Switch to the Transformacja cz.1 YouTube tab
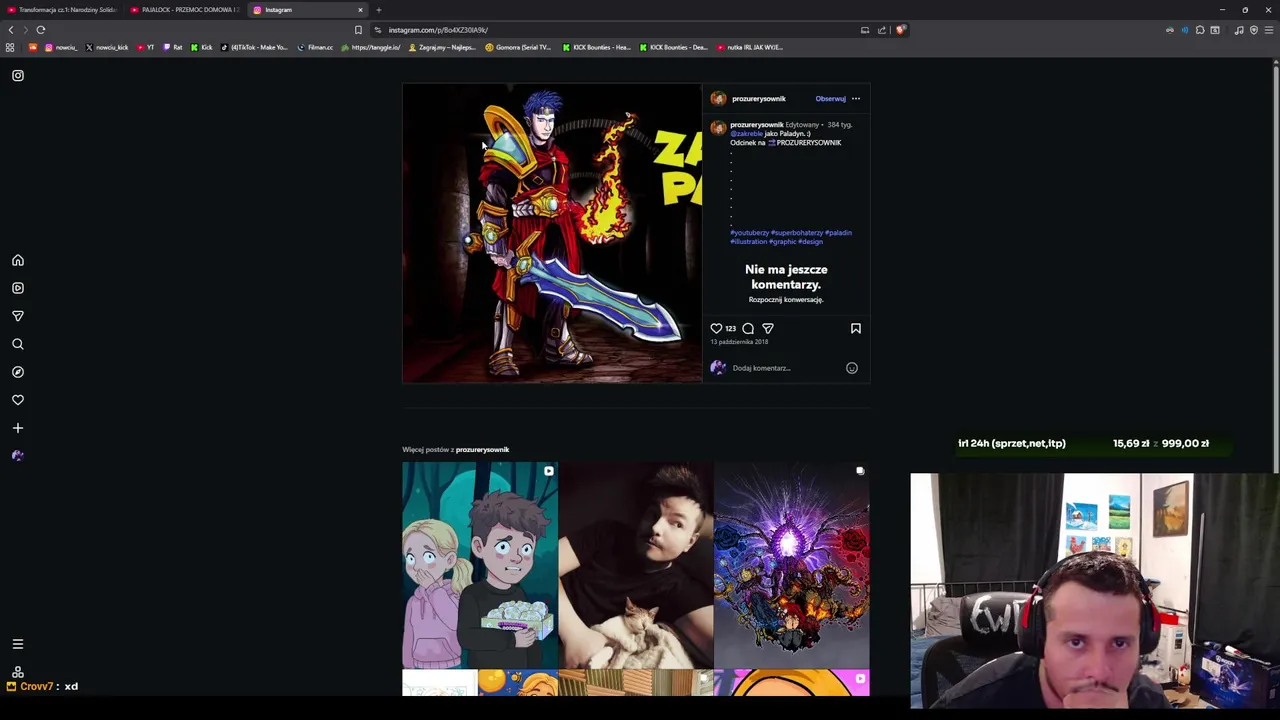Viewport: 1280px width, 720px height. tap(62, 10)
